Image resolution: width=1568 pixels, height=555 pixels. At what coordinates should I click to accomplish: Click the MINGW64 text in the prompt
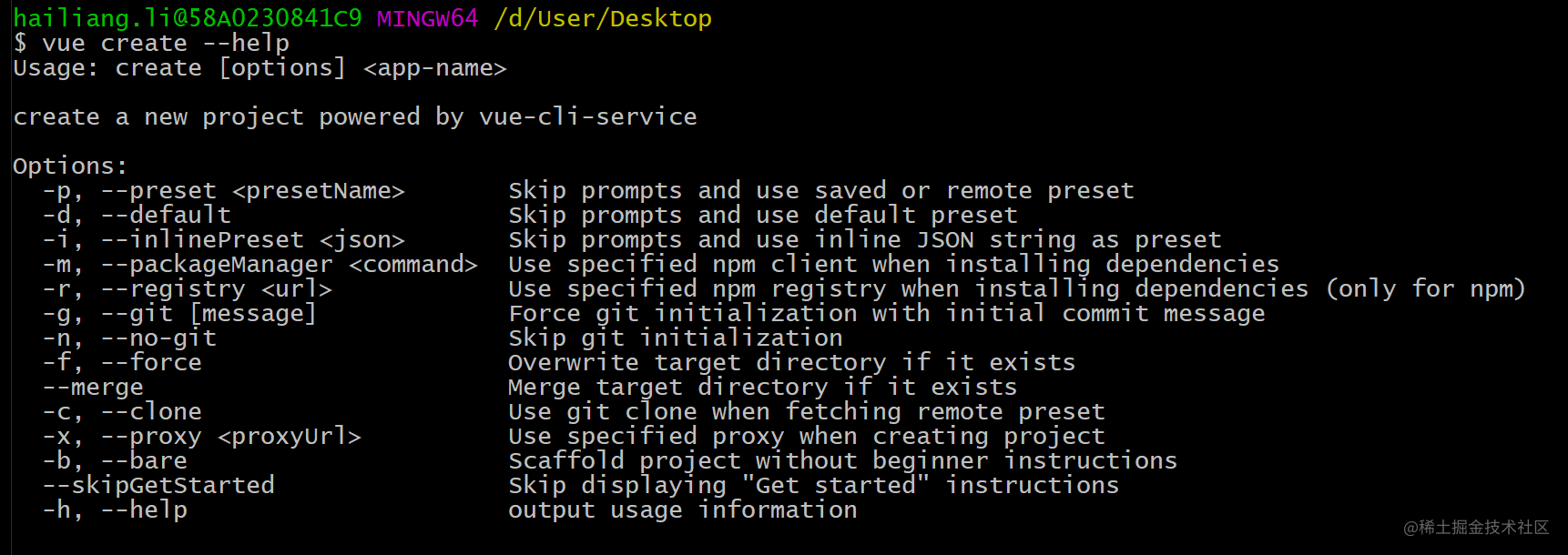[x=427, y=18]
